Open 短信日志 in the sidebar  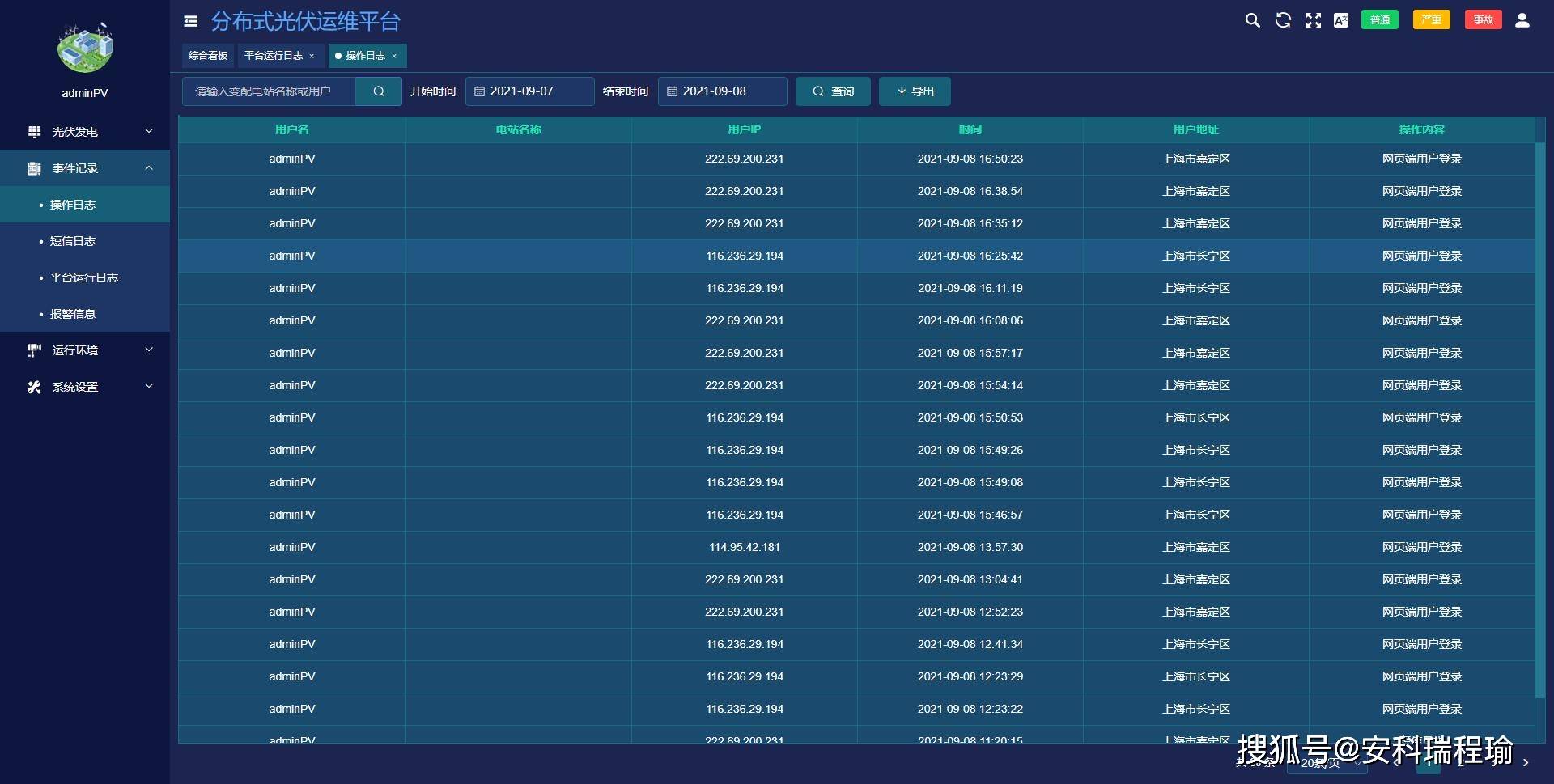coord(85,240)
